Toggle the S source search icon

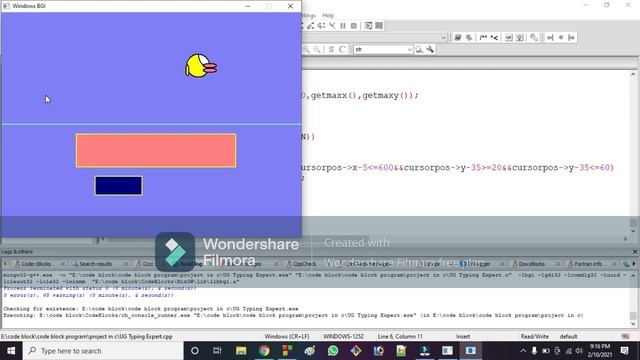(x=331, y=49)
